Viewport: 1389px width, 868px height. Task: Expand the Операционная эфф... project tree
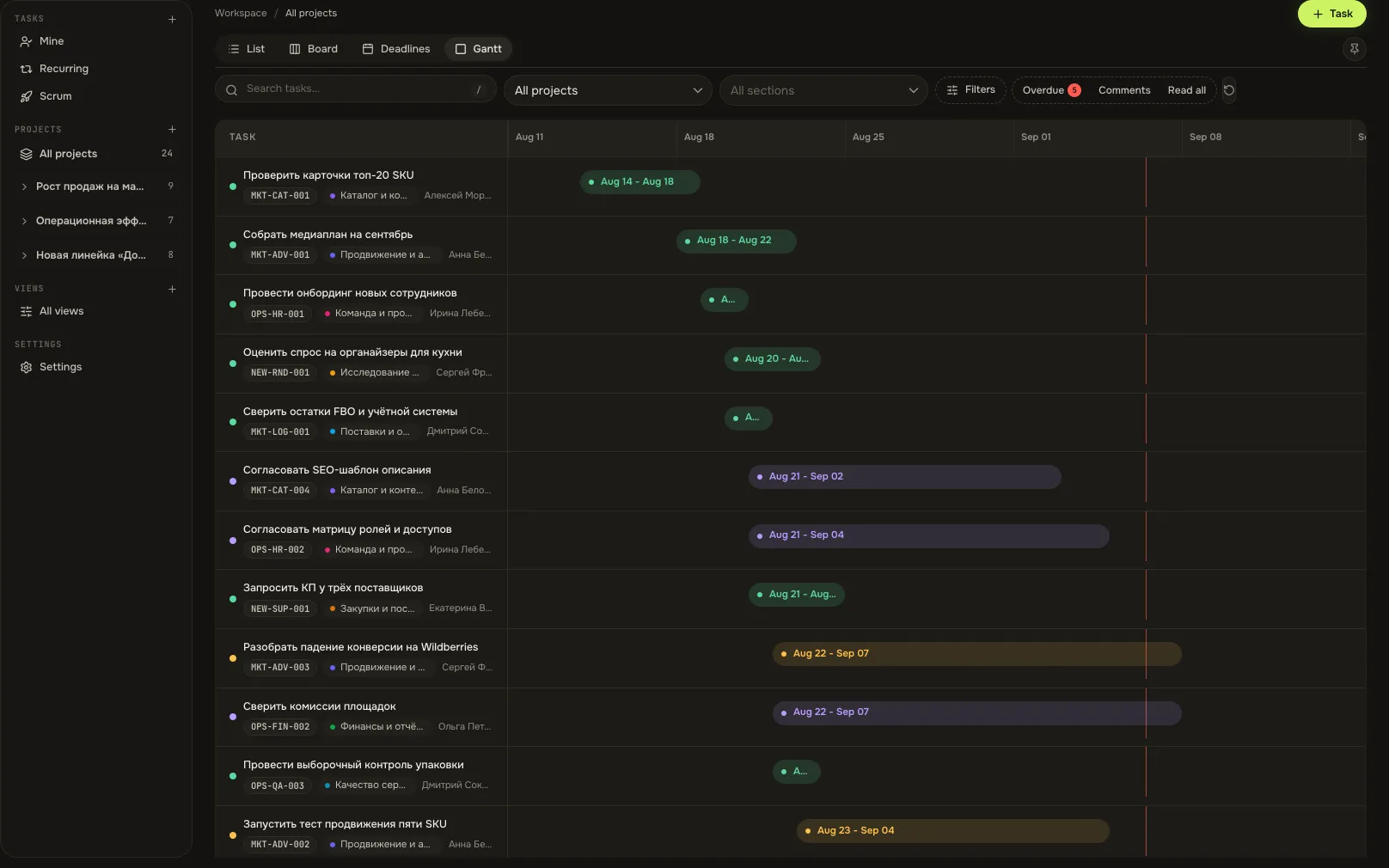24,221
